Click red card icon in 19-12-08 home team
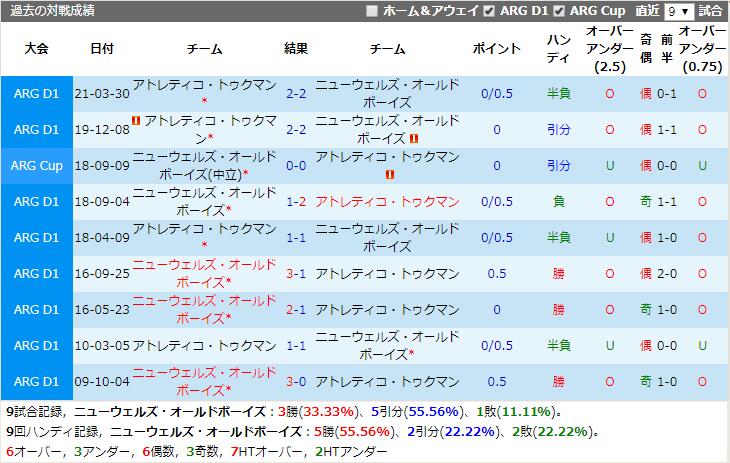 click(136, 121)
